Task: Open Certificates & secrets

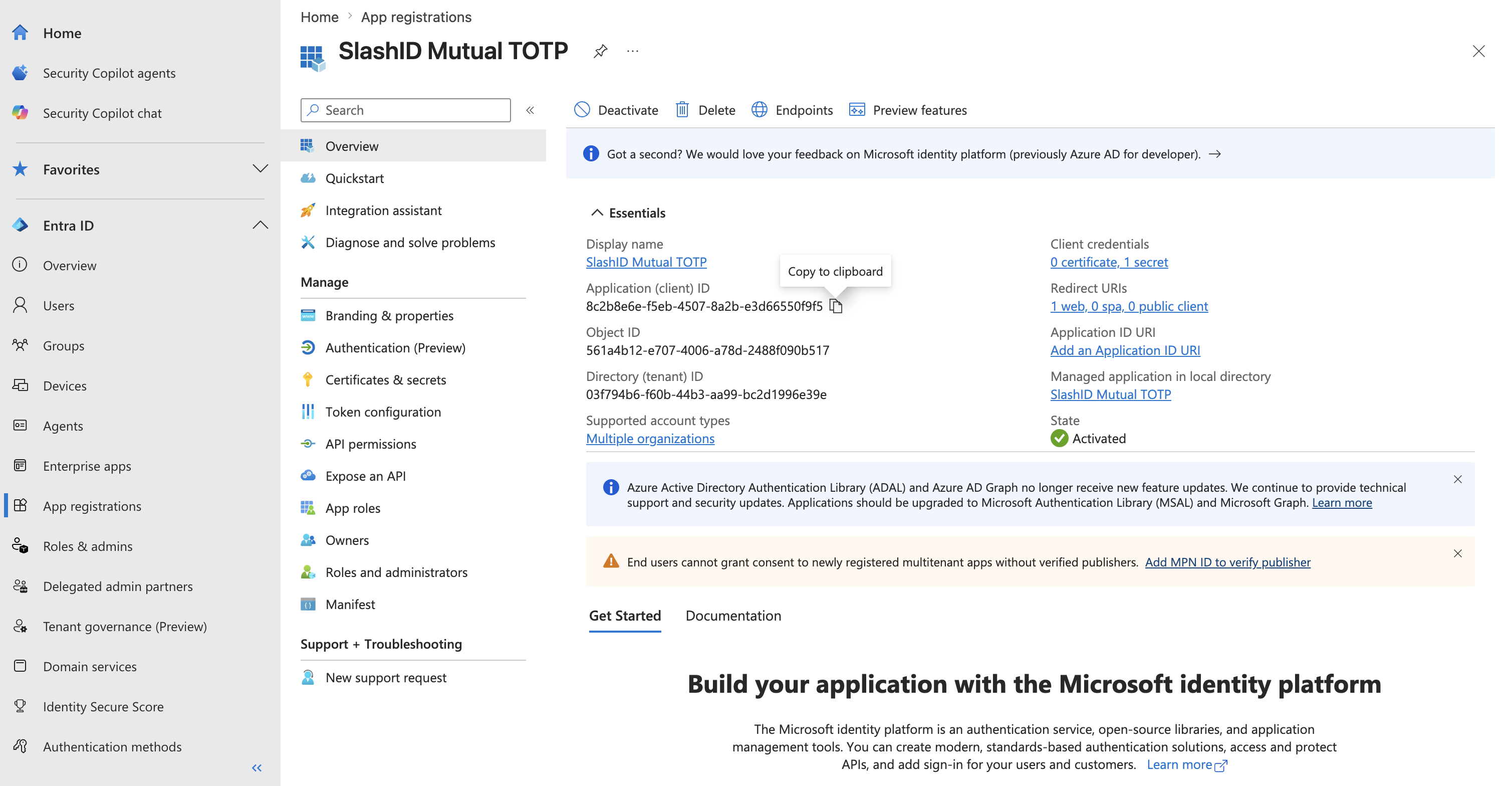Action: pyautogui.click(x=386, y=379)
